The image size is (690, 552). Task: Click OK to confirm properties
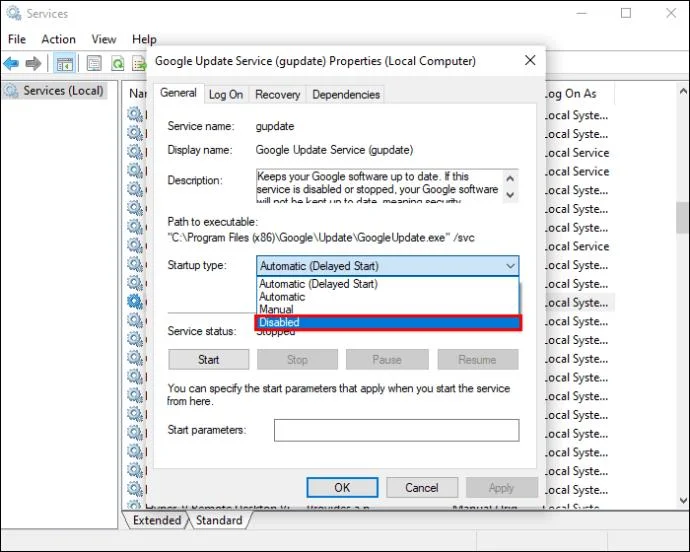click(x=342, y=488)
